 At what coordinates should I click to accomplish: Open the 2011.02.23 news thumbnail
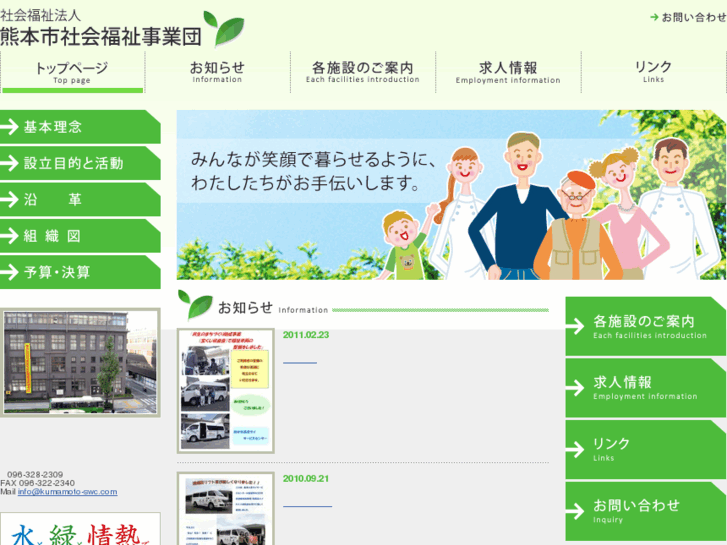point(226,391)
